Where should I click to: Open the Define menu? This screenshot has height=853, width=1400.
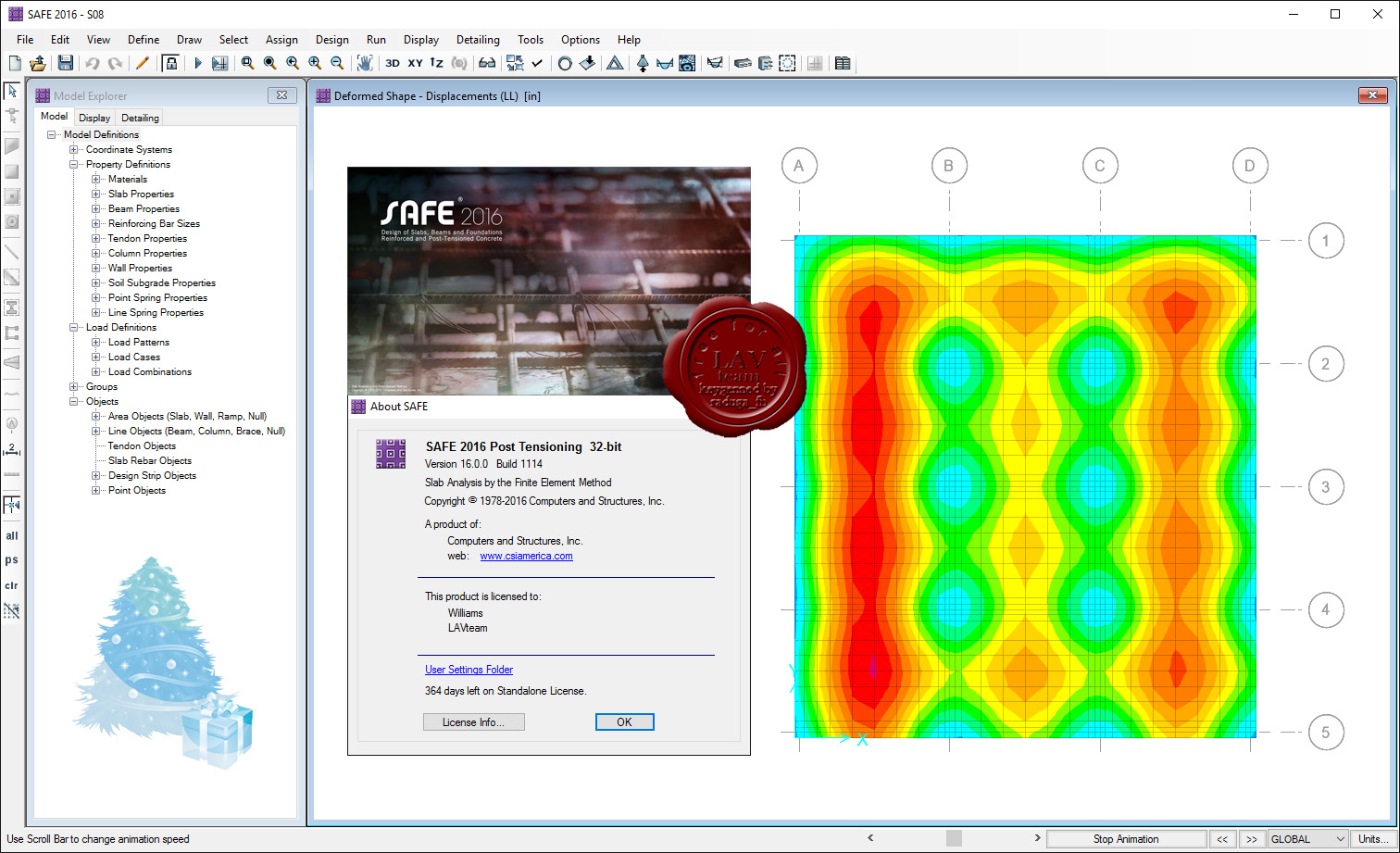(144, 40)
